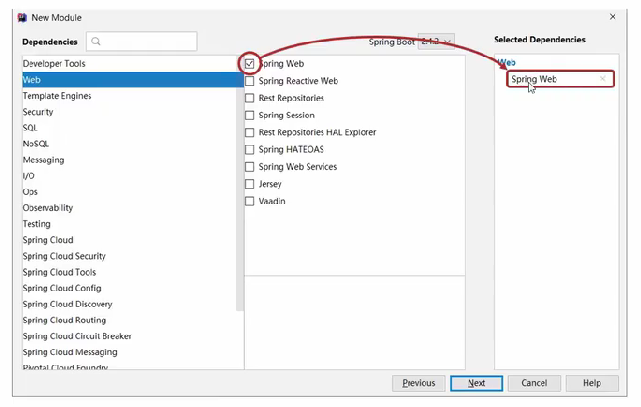Select Spring Cloud Tools category
The height and width of the screenshot is (407, 641).
(131, 272)
